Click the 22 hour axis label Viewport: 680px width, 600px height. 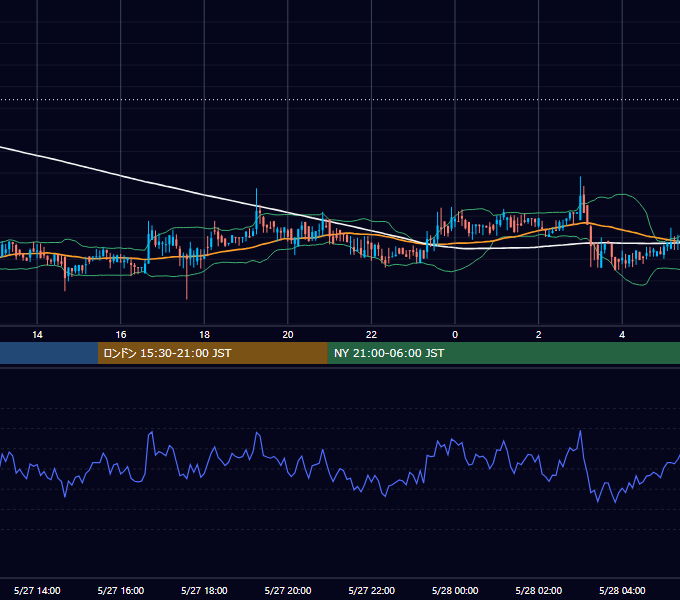(371, 335)
